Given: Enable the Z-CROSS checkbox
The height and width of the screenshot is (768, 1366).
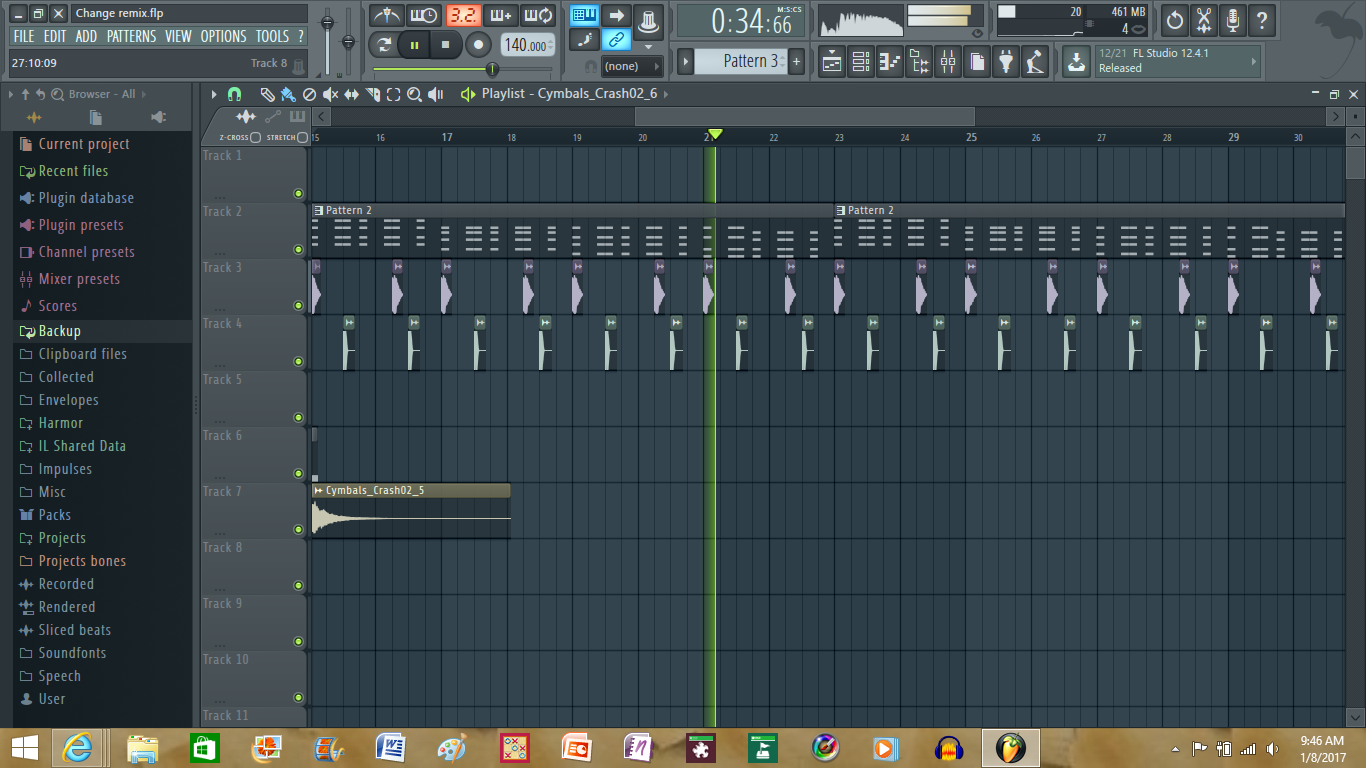Looking at the screenshot, I should click(256, 137).
